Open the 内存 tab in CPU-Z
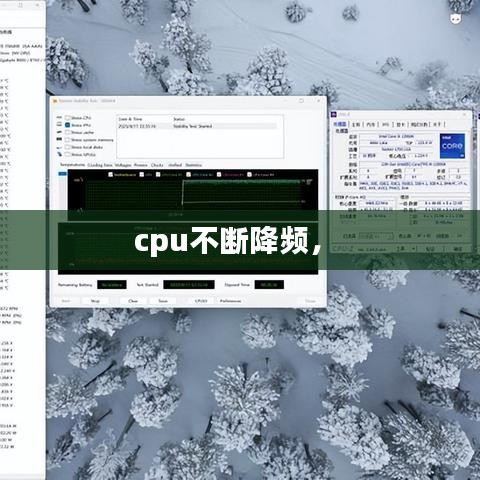 (x=371, y=124)
